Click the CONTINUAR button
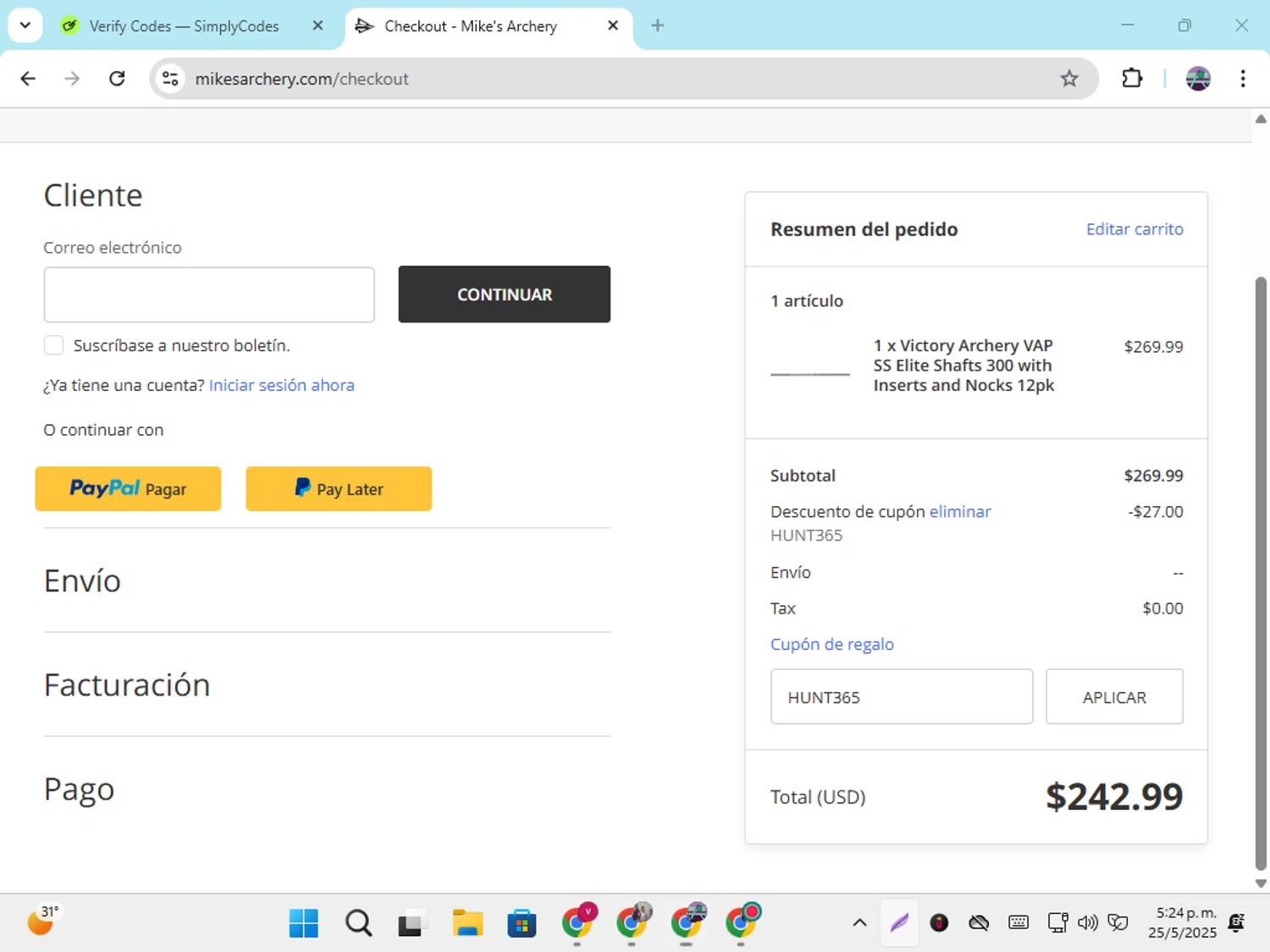Image resolution: width=1270 pixels, height=952 pixels. [505, 294]
